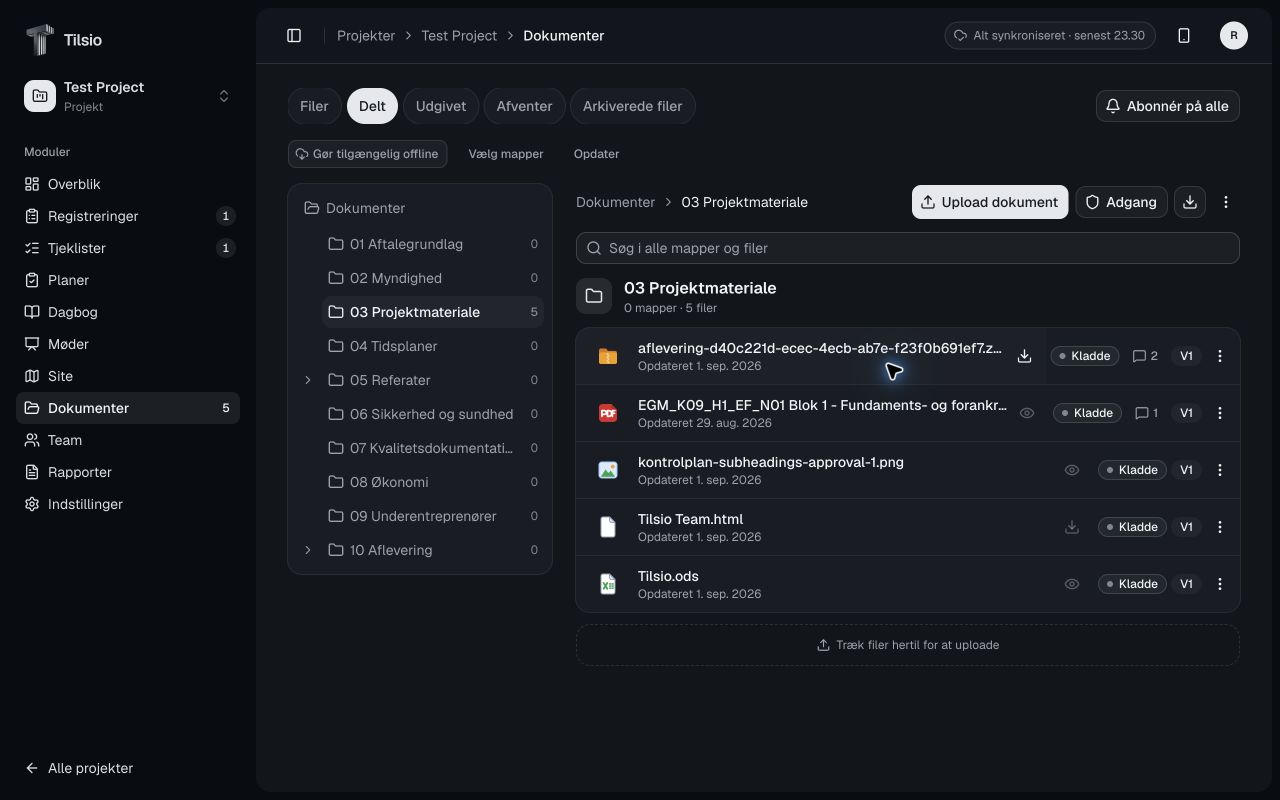Click Abonnér på alle button
The width and height of the screenshot is (1280, 800).
[x=1168, y=106]
